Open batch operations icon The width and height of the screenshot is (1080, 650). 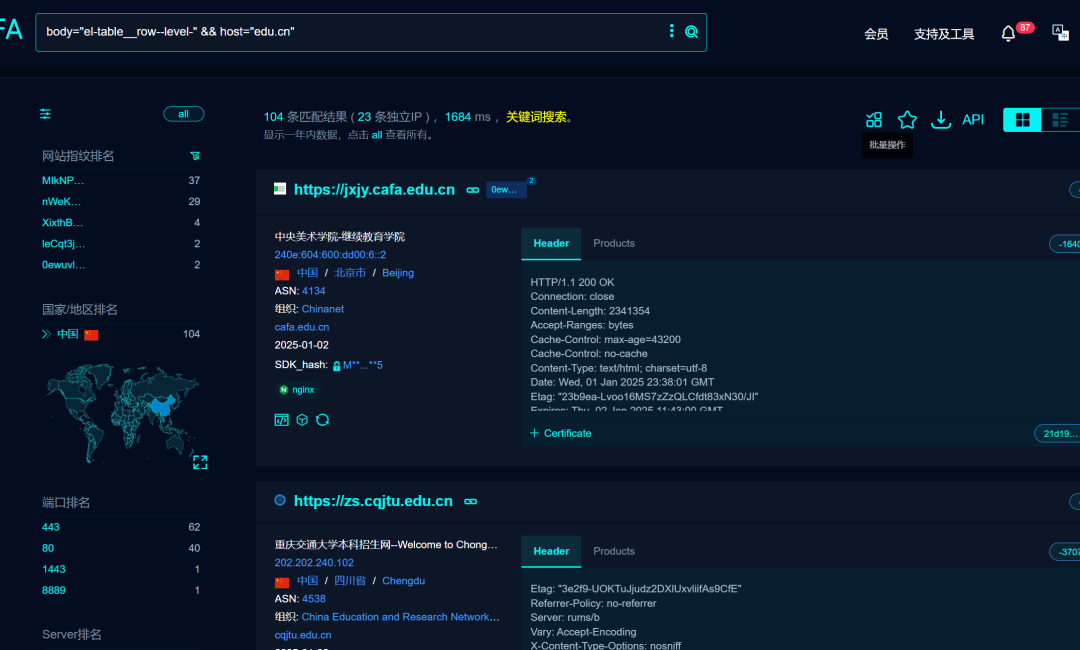click(x=873, y=120)
